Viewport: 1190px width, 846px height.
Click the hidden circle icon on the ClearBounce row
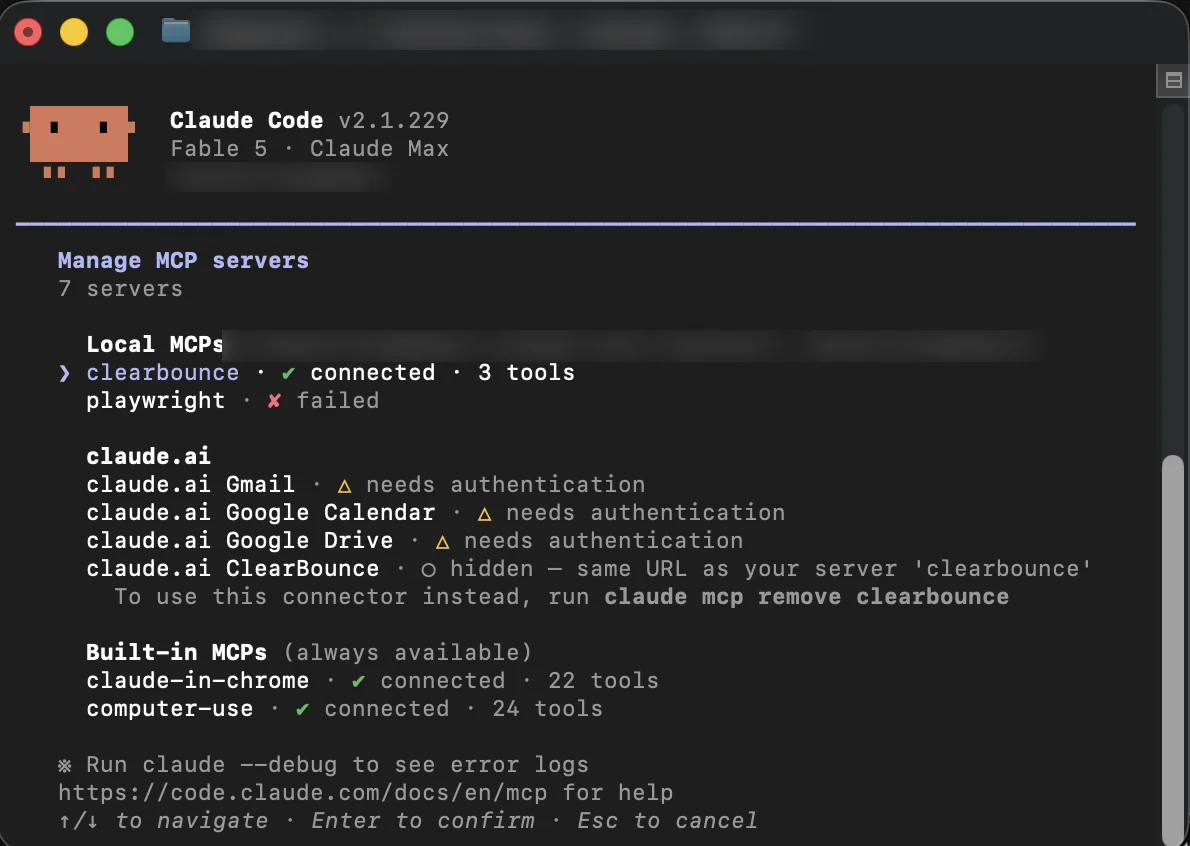click(428, 570)
